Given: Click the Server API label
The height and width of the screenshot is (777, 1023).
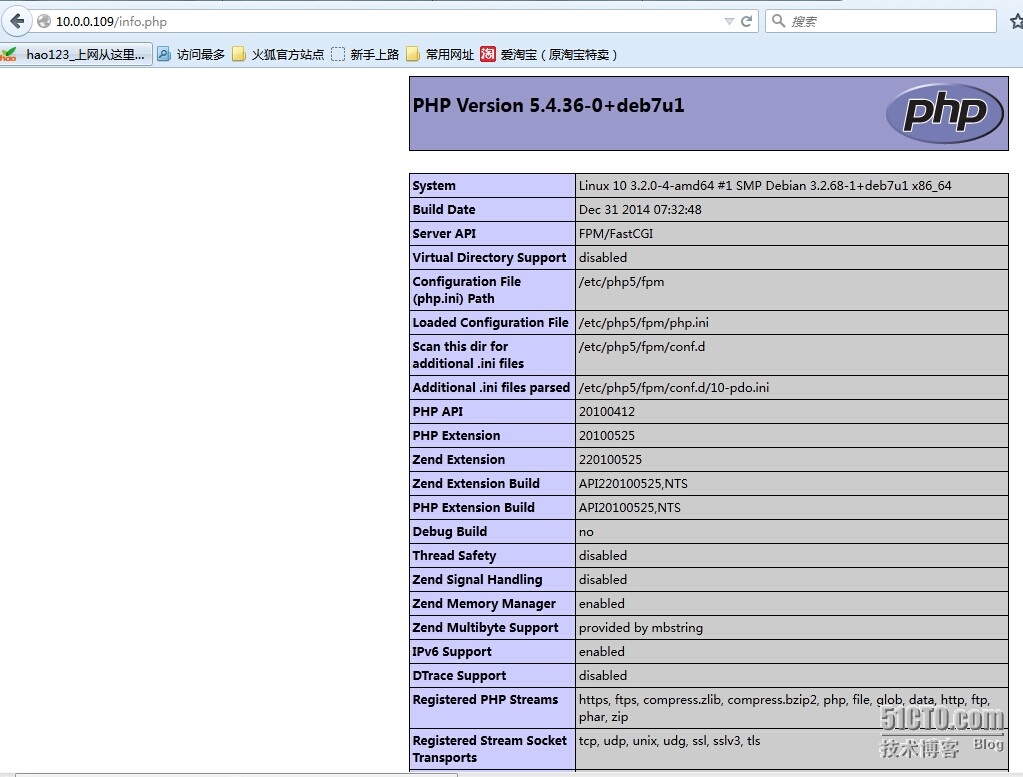Looking at the screenshot, I should [444, 234].
